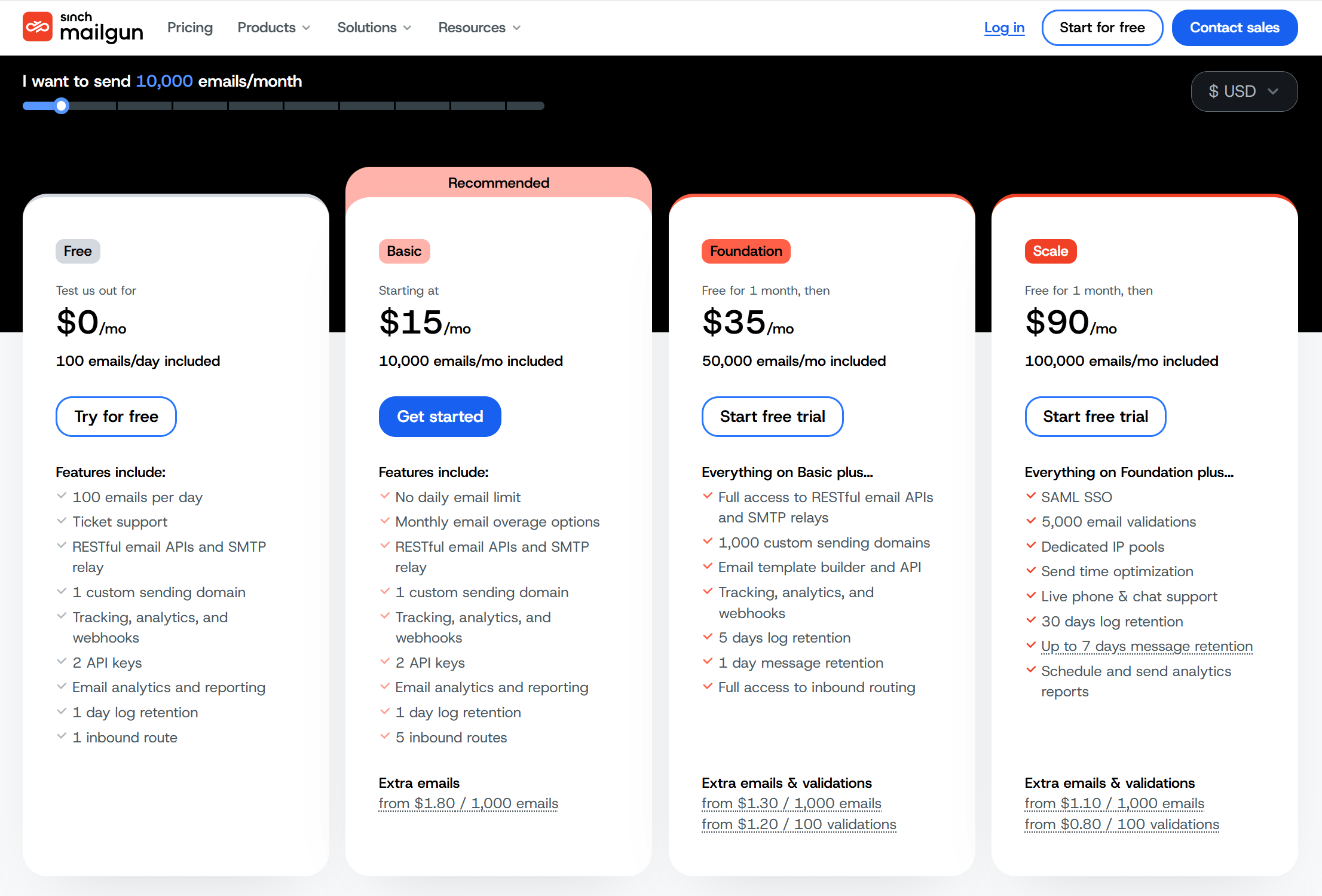
Task: Click Everything on Foundation plus heading
Action: tap(1129, 472)
